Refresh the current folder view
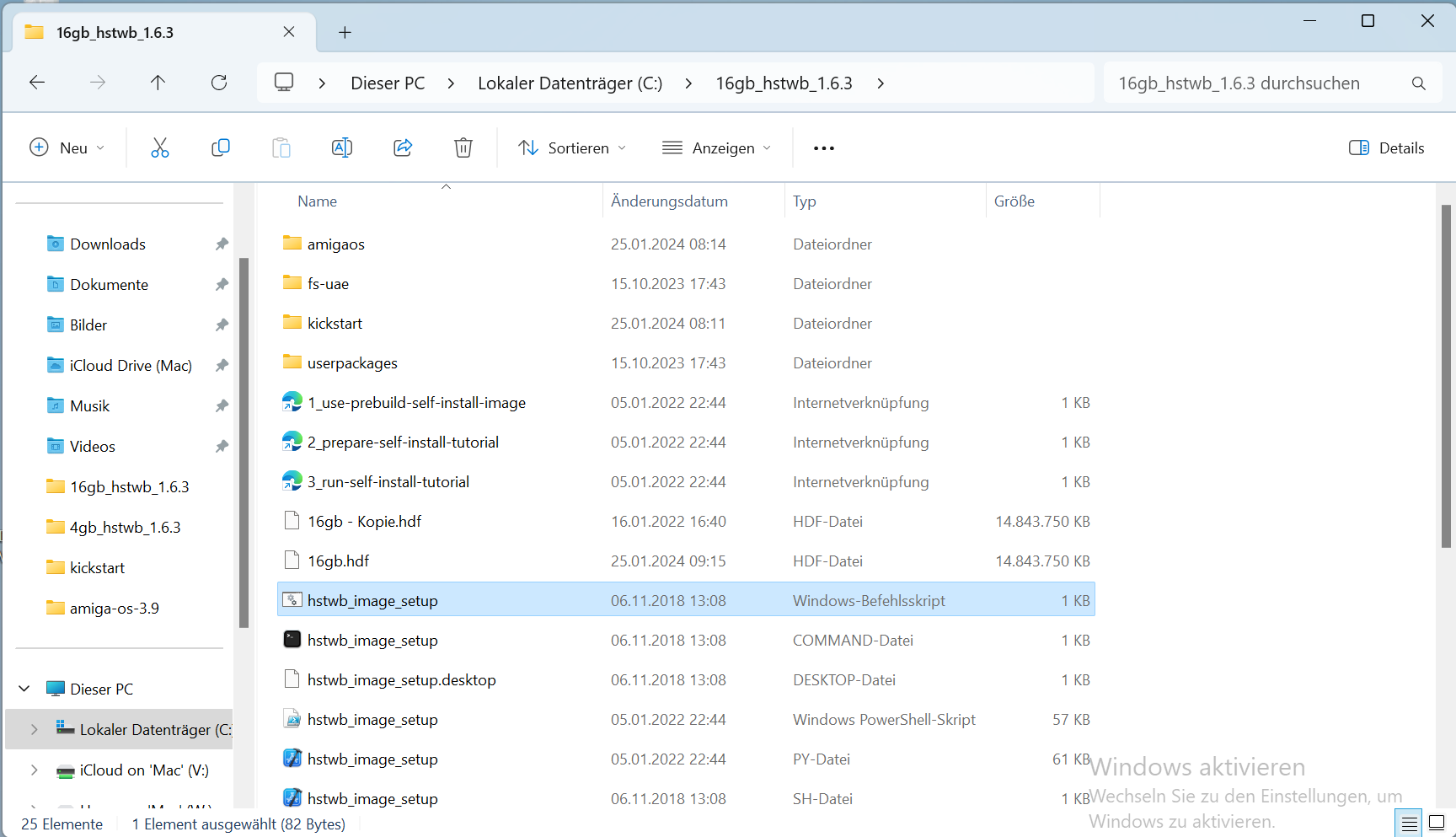 pos(219,83)
